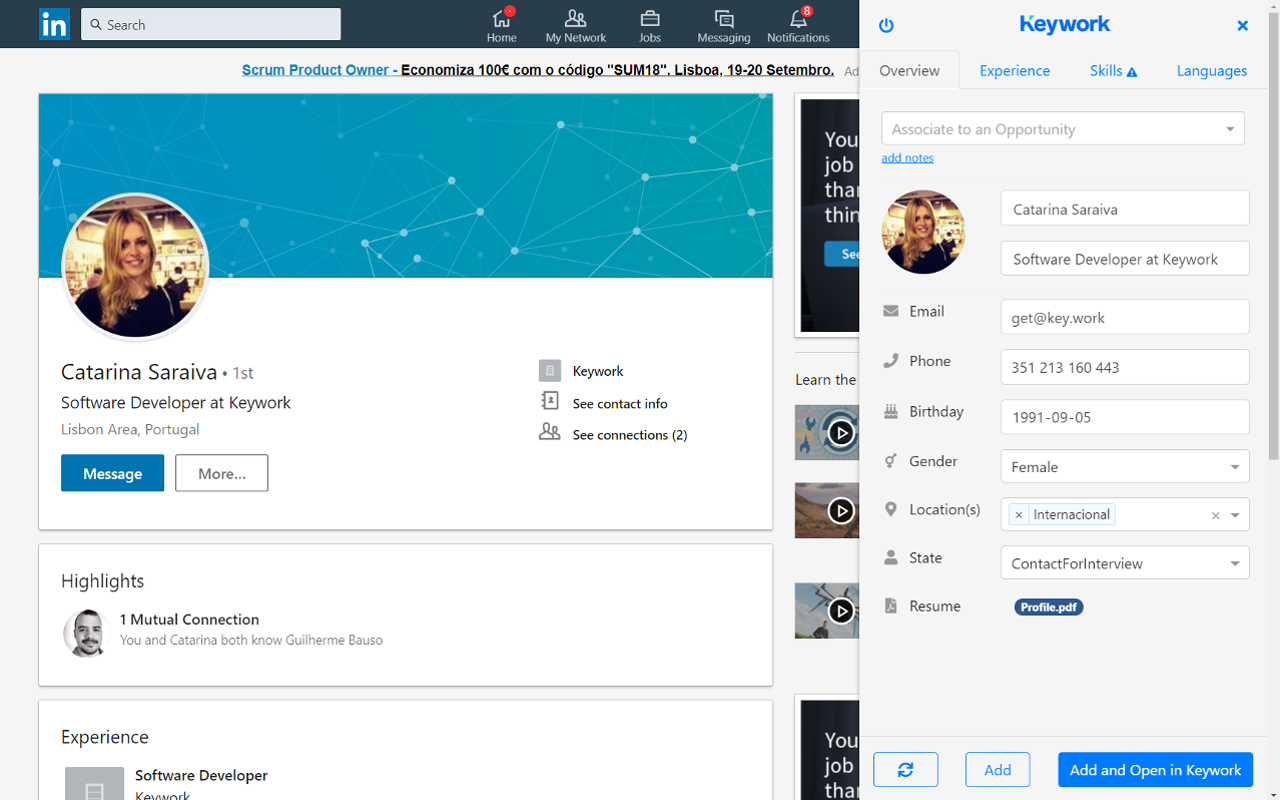This screenshot has width=1280, height=800.
Task: Click the refresh button in Keywork panel
Action: click(906, 770)
